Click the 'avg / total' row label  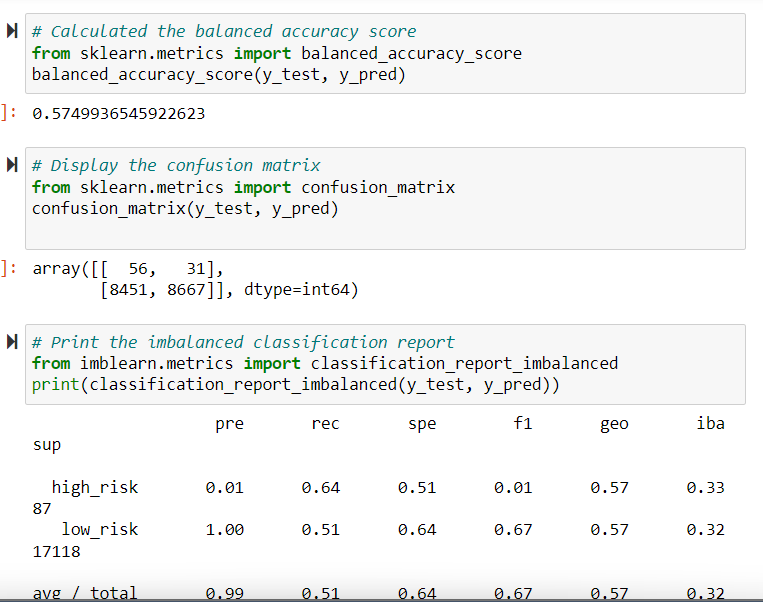[85, 593]
